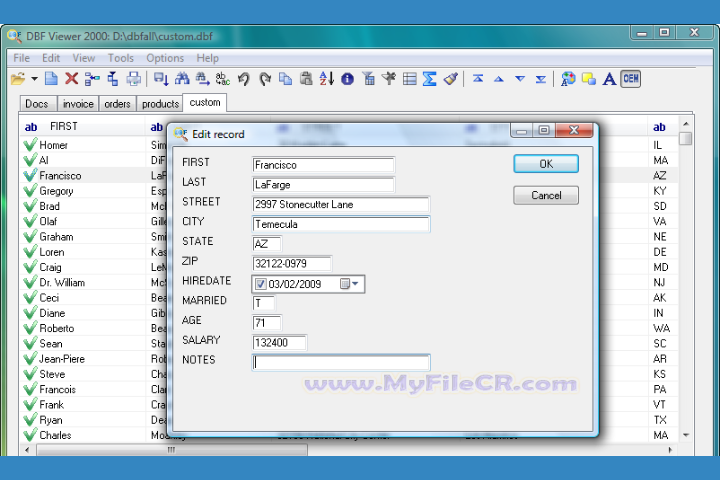The width and height of the screenshot is (720, 480).
Task: Click the font letter A icon
Action: [x=609, y=79]
